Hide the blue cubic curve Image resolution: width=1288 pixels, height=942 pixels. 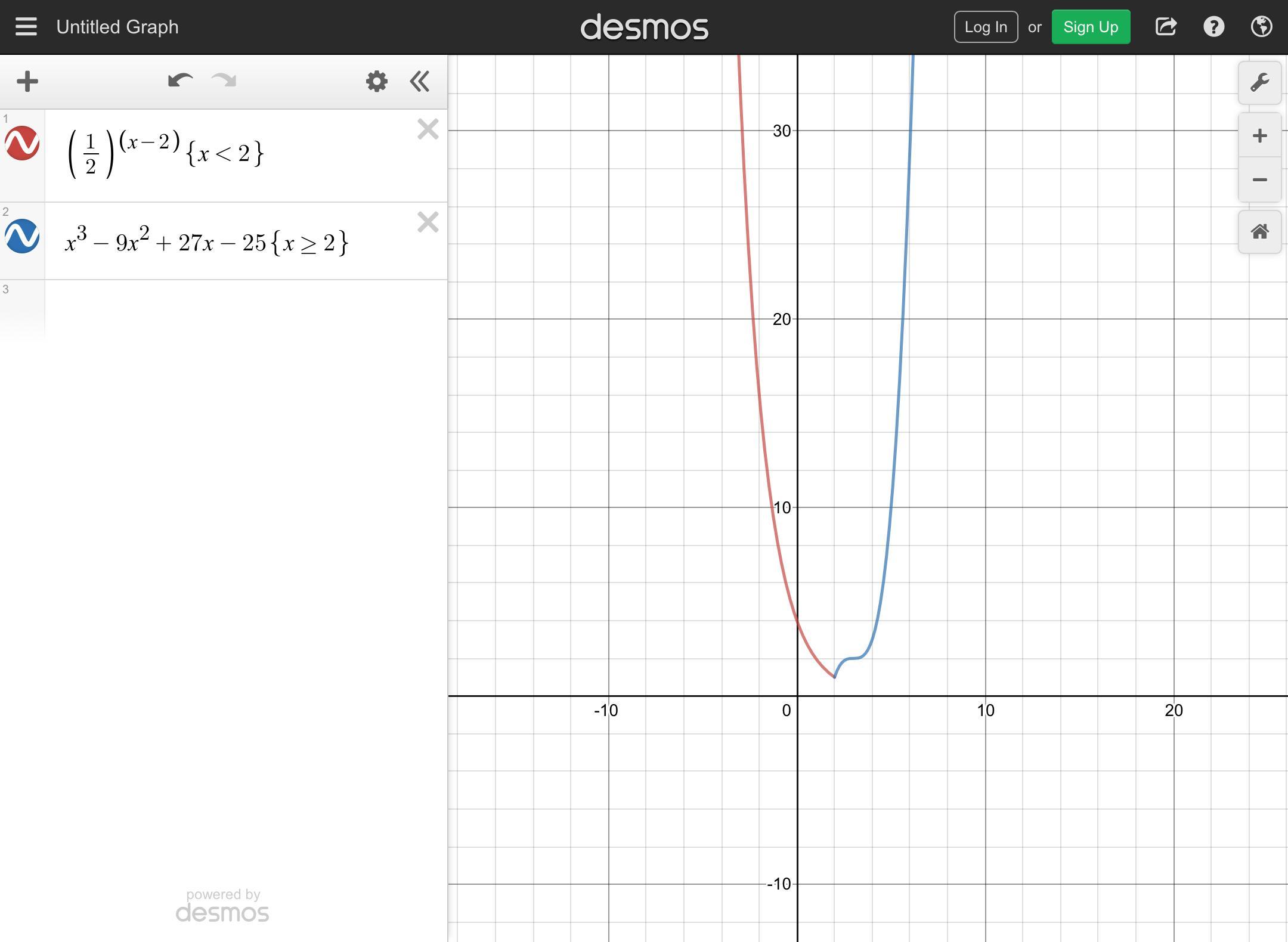click(23, 236)
